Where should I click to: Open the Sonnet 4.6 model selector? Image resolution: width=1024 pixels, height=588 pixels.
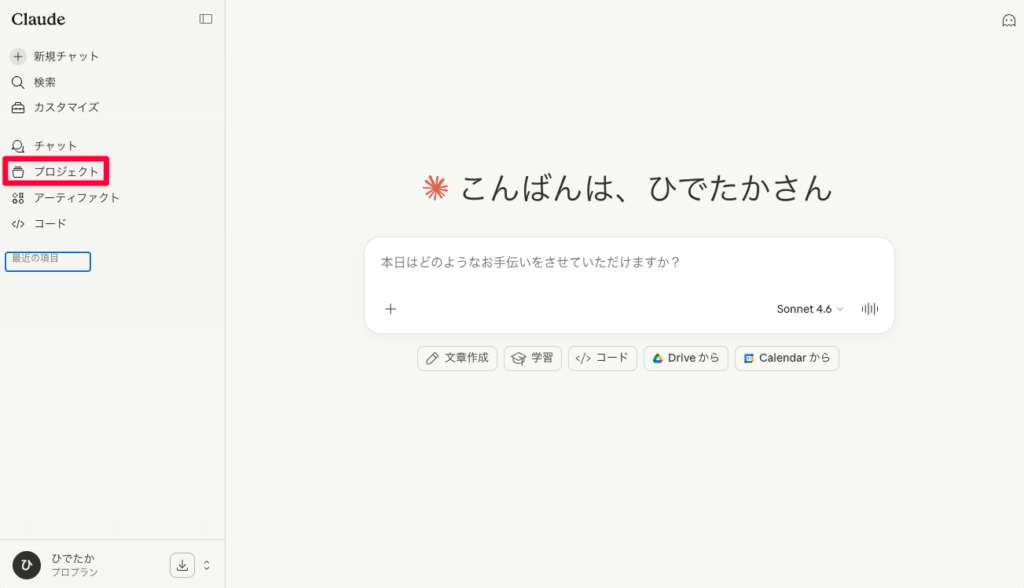point(806,309)
